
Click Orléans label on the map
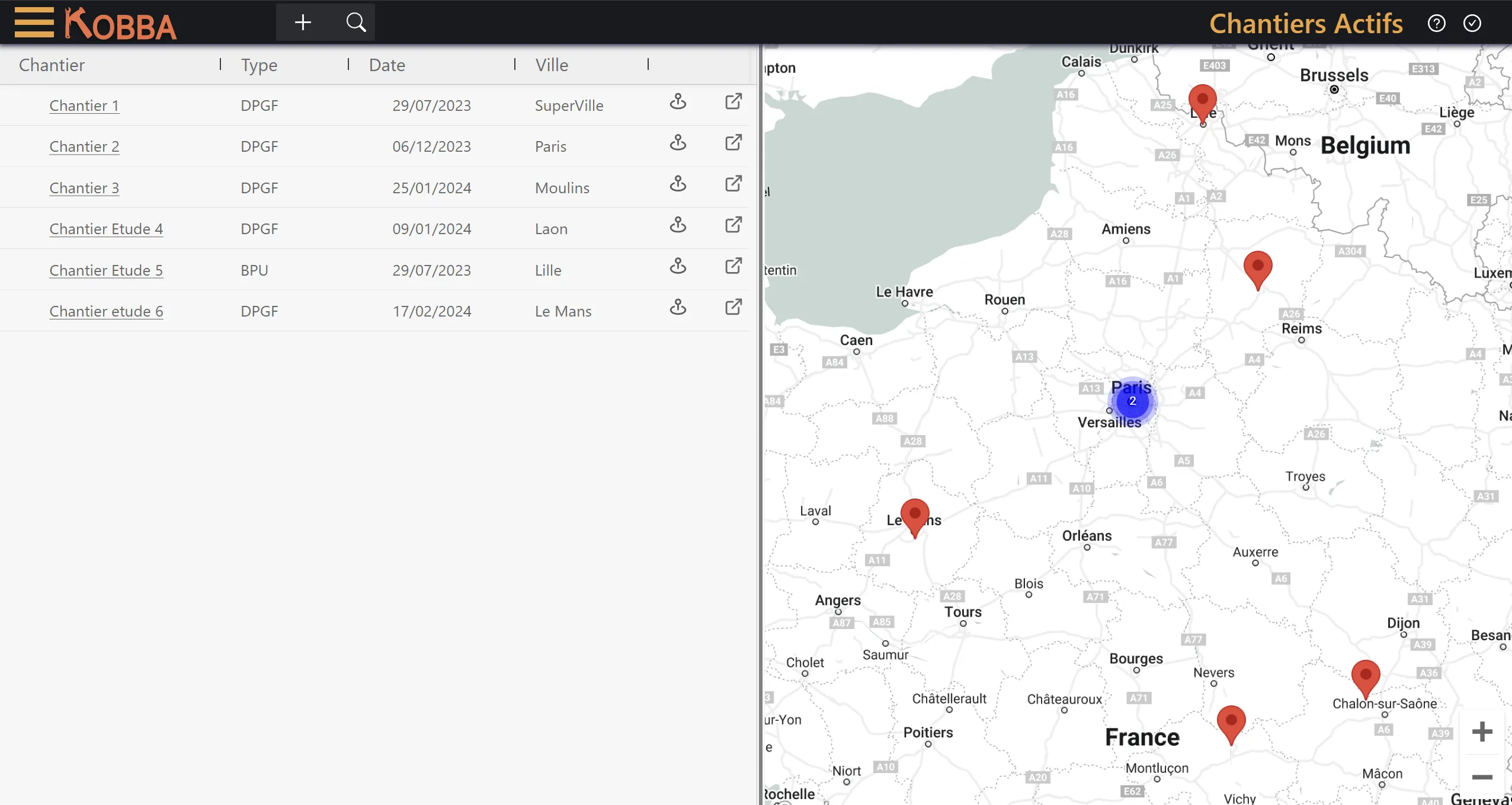[1087, 535]
